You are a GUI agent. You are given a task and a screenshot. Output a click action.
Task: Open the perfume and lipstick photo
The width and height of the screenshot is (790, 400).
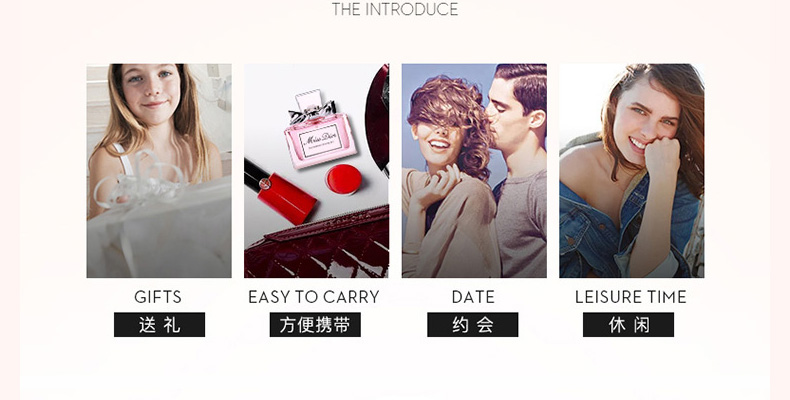(x=316, y=170)
